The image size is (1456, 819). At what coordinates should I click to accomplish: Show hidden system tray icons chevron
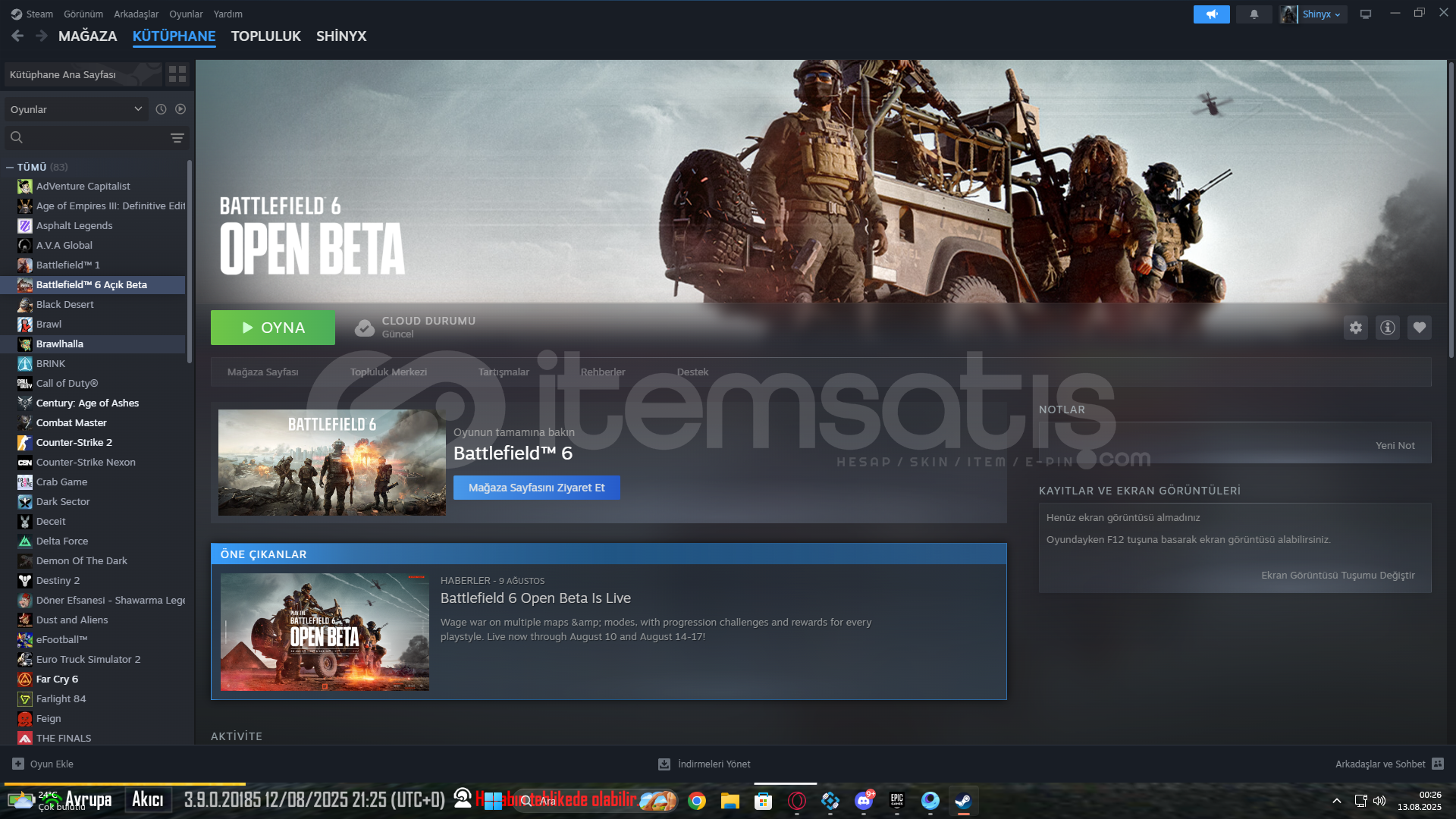tap(1336, 801)
